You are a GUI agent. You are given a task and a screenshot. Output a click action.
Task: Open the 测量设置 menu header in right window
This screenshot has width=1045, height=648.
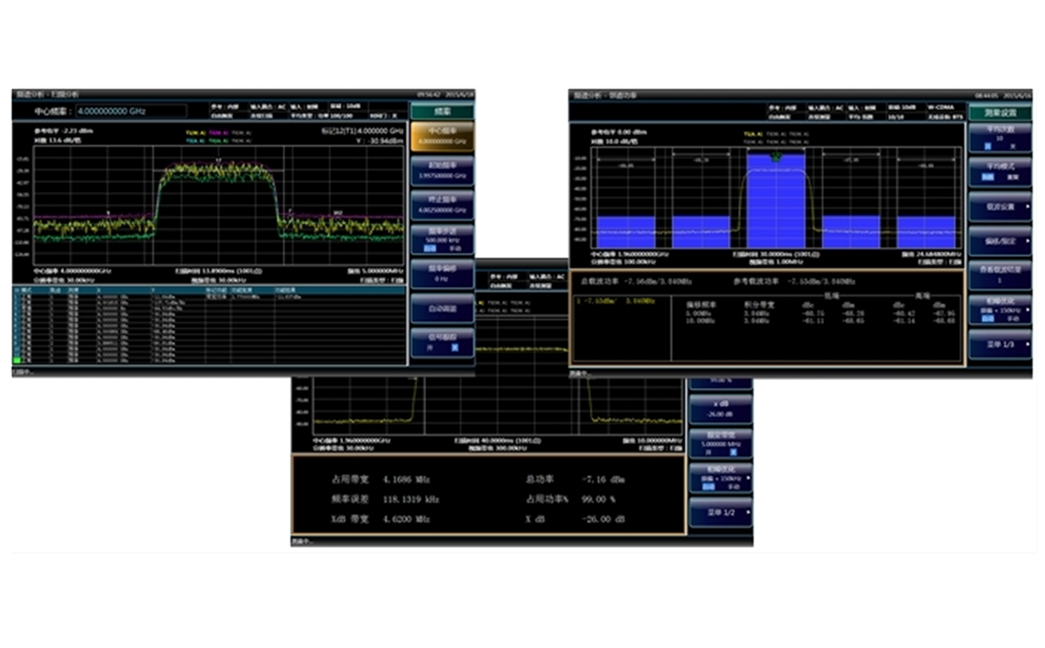(1000, 113)
